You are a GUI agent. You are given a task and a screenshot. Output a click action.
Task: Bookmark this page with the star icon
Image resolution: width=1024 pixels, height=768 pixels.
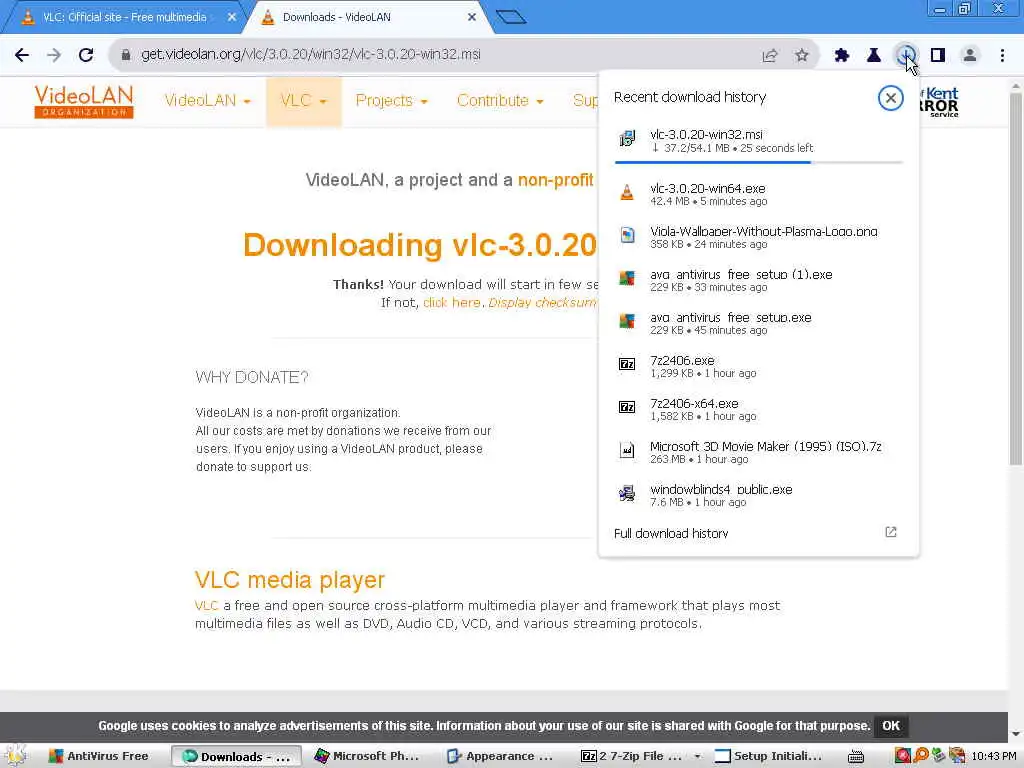tap(802, 56)
